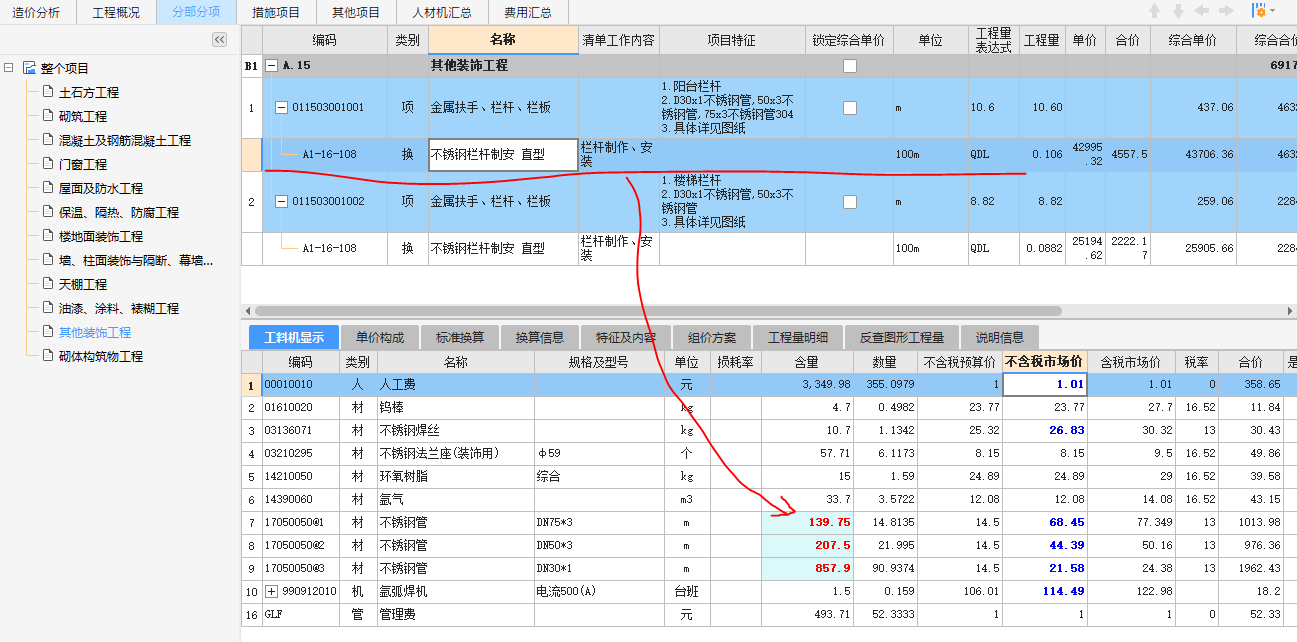Select 墙、柱面装饰与隔断 tree item
Screen dimensions: 1297x642
click(136, 260)
